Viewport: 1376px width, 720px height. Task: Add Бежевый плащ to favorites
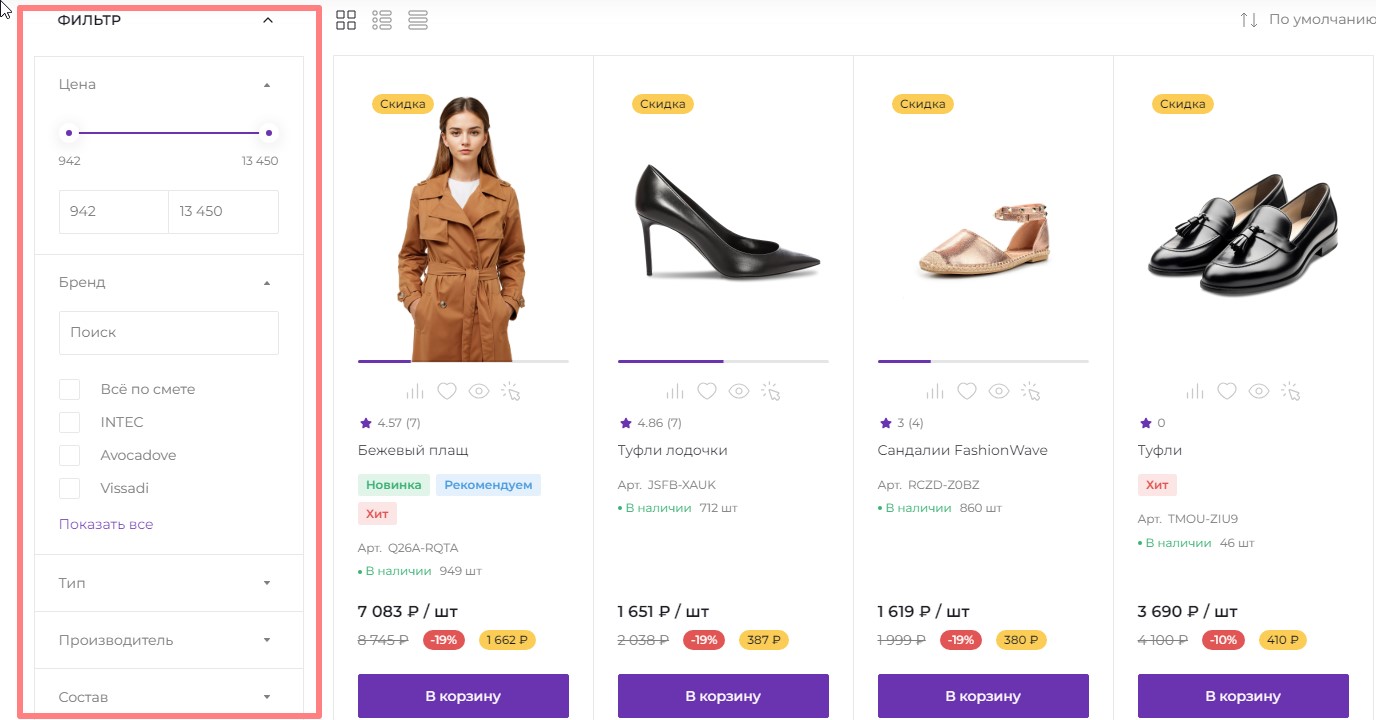447,391
